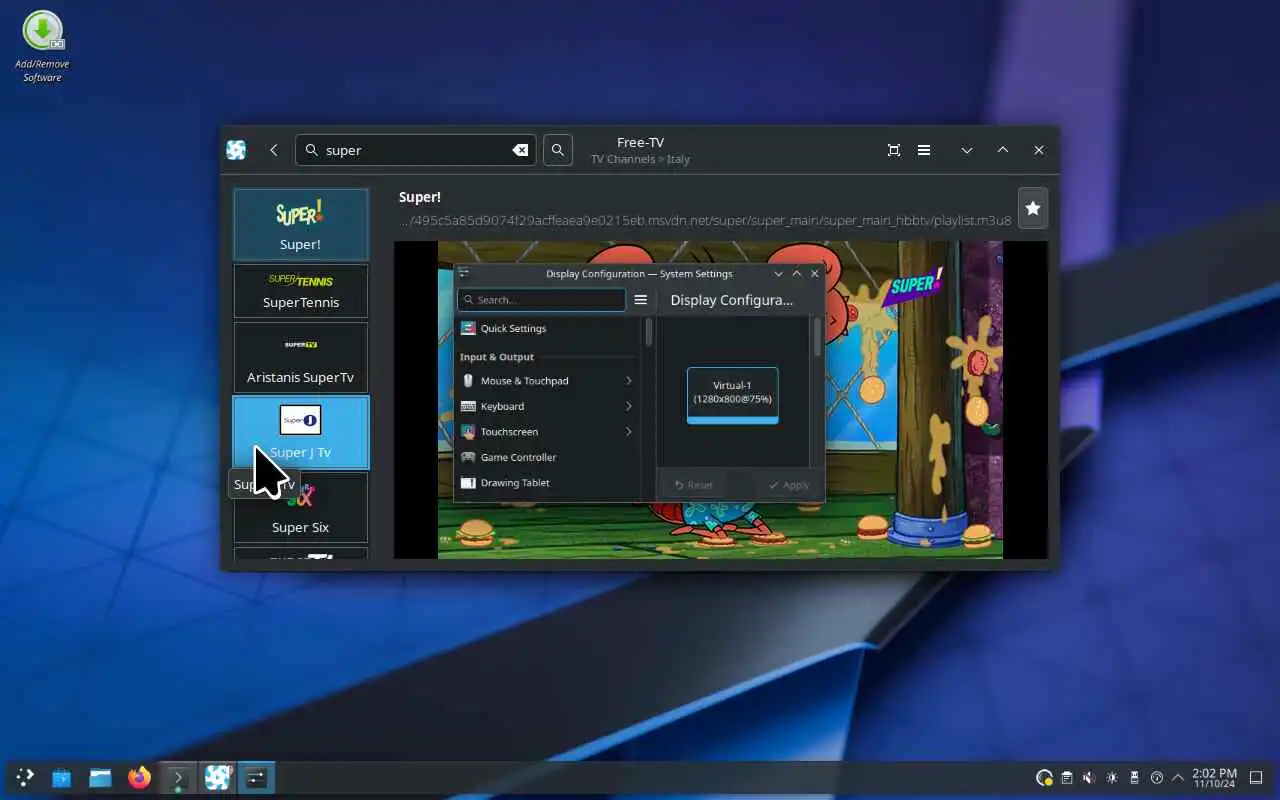The width and height of the screenshot is (1280, 800).
Task: Click the System Settings search box
Action: (x=541, y=299)
